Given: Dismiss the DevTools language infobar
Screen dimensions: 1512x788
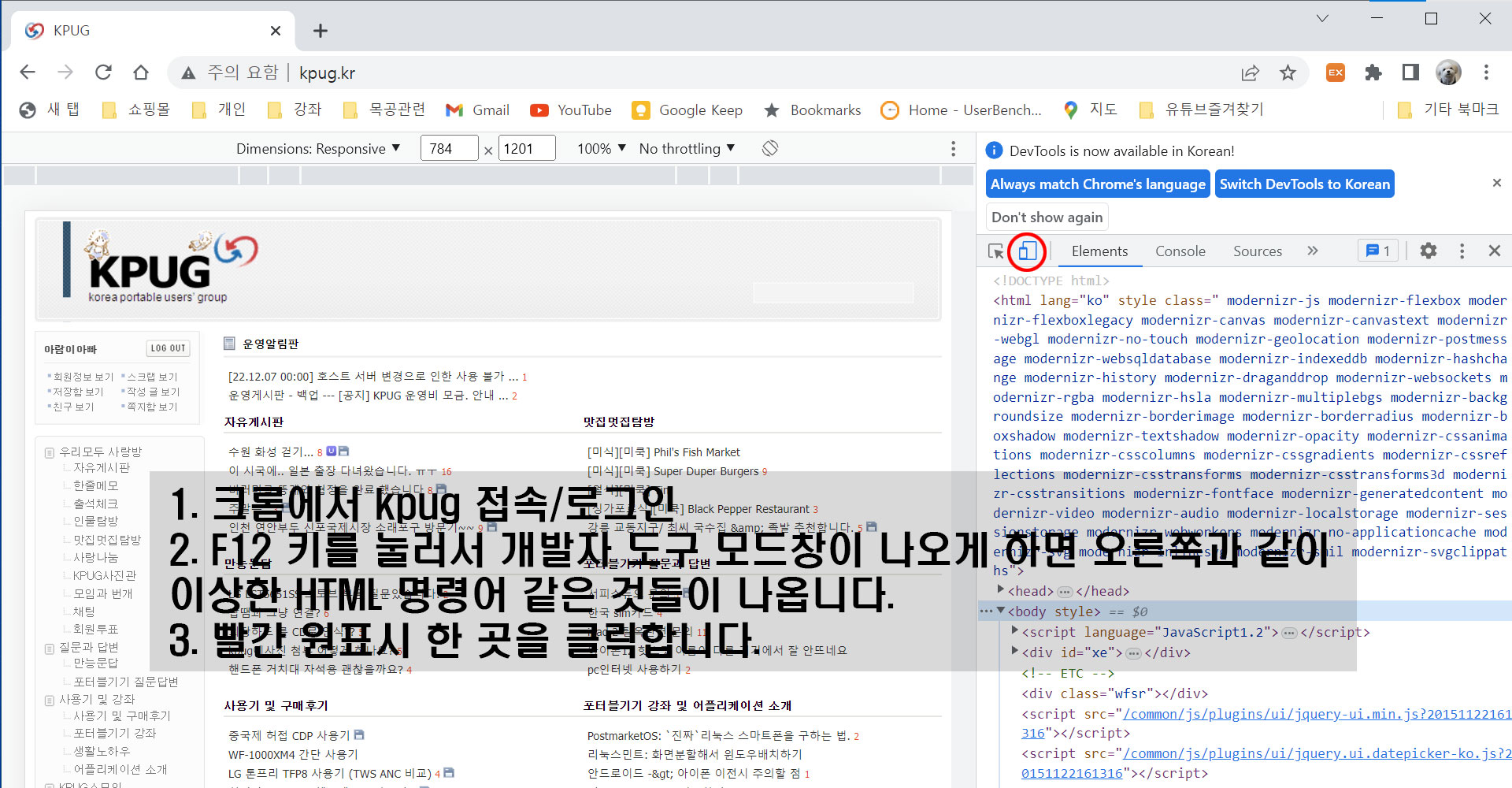Looking at the screenshot, I should tap(1496, 183).
